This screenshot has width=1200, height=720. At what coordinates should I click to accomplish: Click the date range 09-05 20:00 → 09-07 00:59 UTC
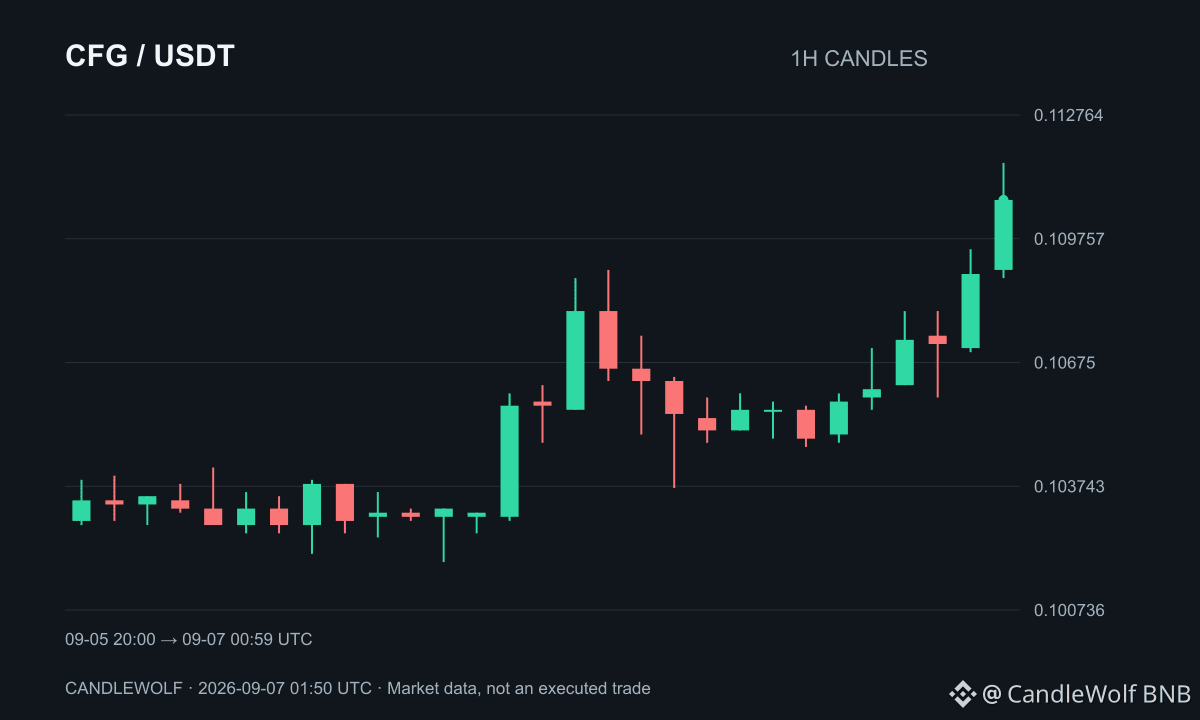189,639
